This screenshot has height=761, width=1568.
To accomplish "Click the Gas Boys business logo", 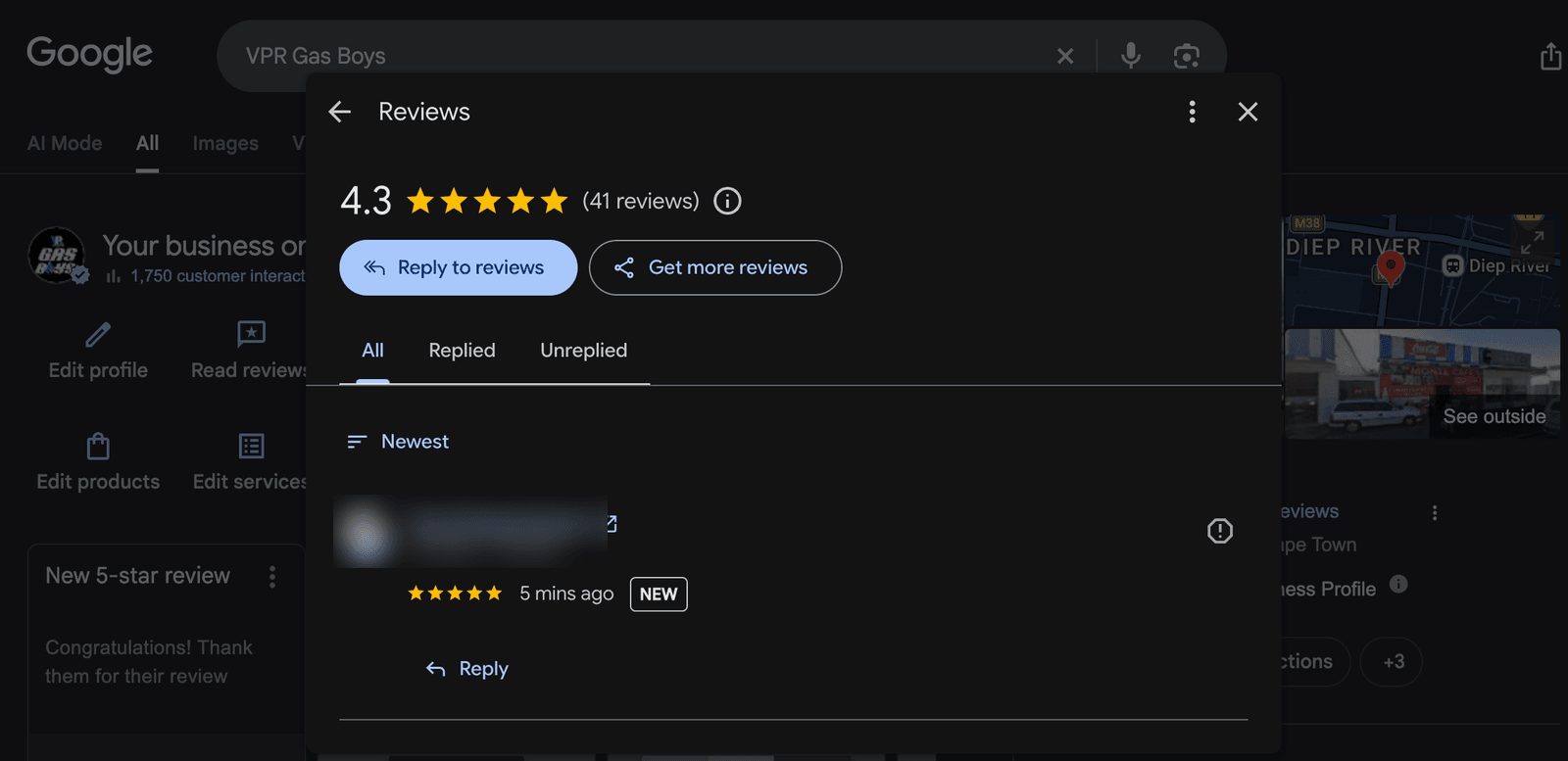I will pos(57,256).
